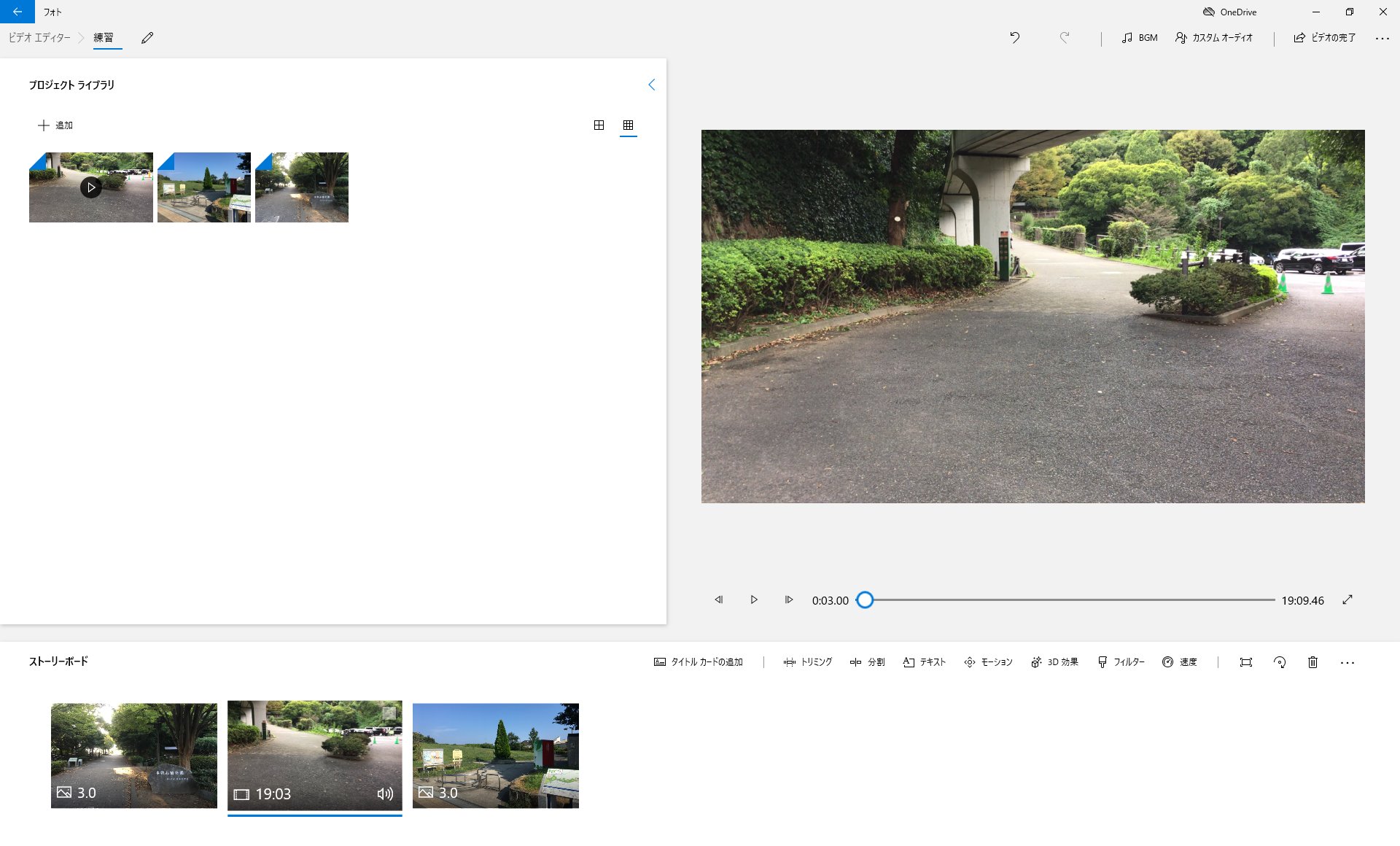Switch library to medium grid view

tap(599, 125)
